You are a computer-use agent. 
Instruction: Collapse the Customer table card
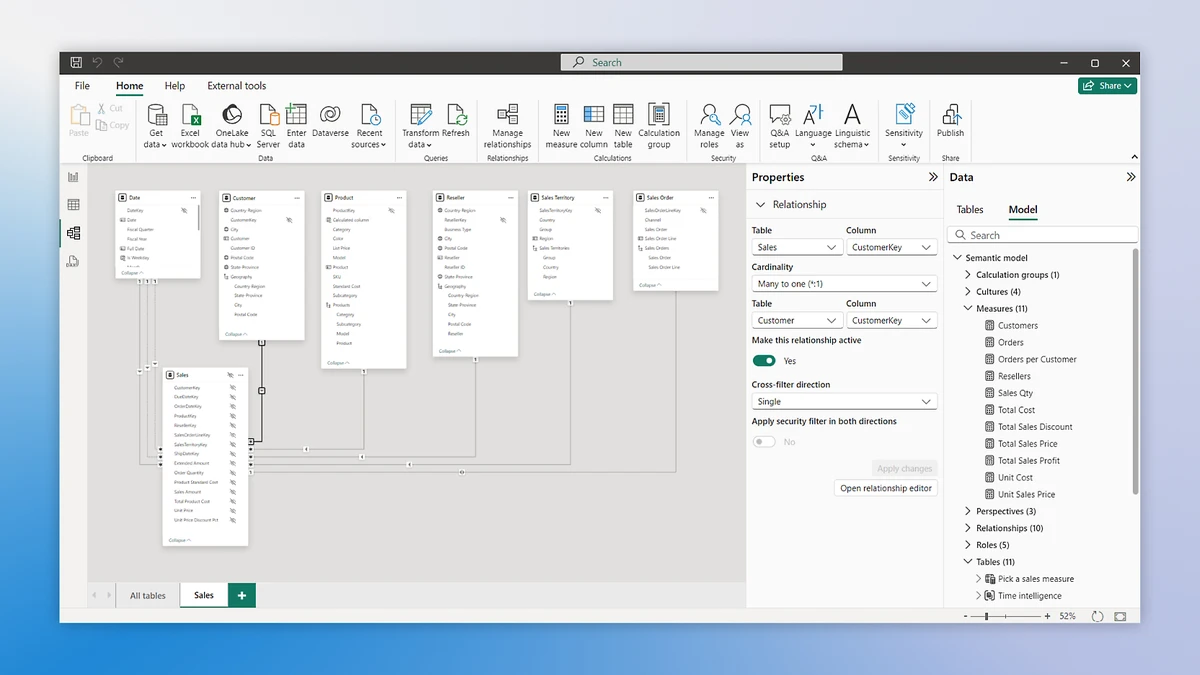(237, 334)
